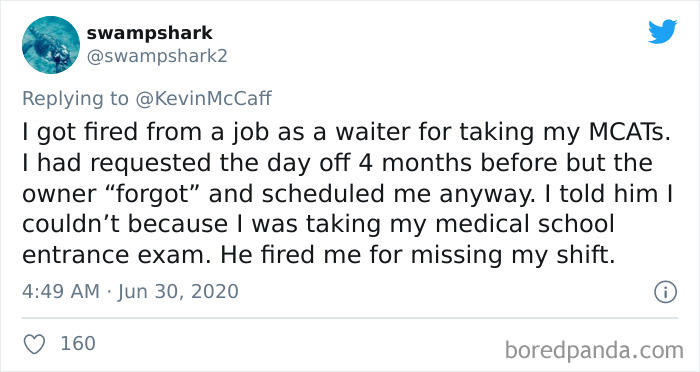Screen dimensions: 700x372
Task: Open swampshark's turtle profile avatar
Action: click(x=51, y=45)
